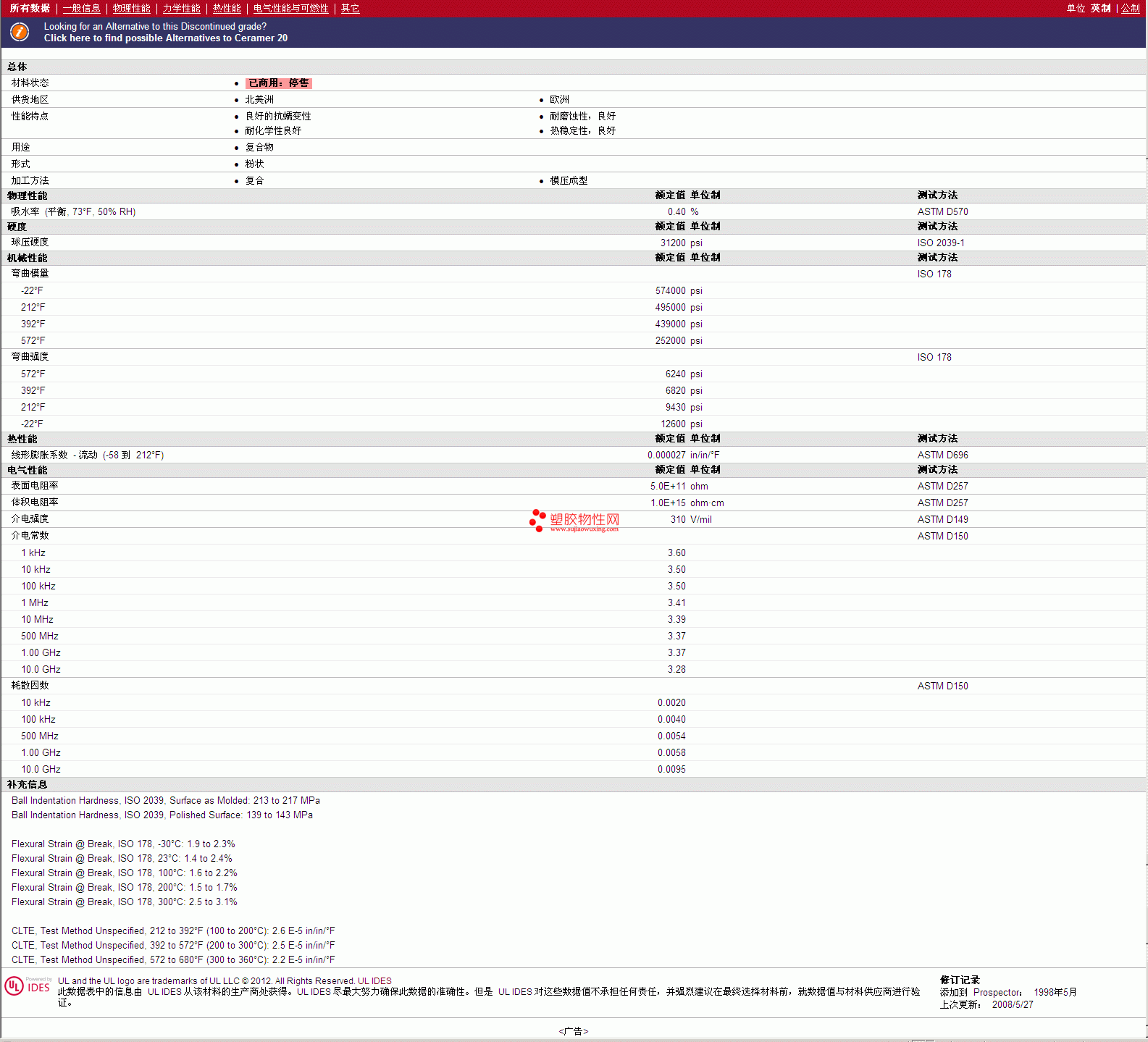1148x1042 pixels.
Task: Select 英制 units option
Action: 1100,9
